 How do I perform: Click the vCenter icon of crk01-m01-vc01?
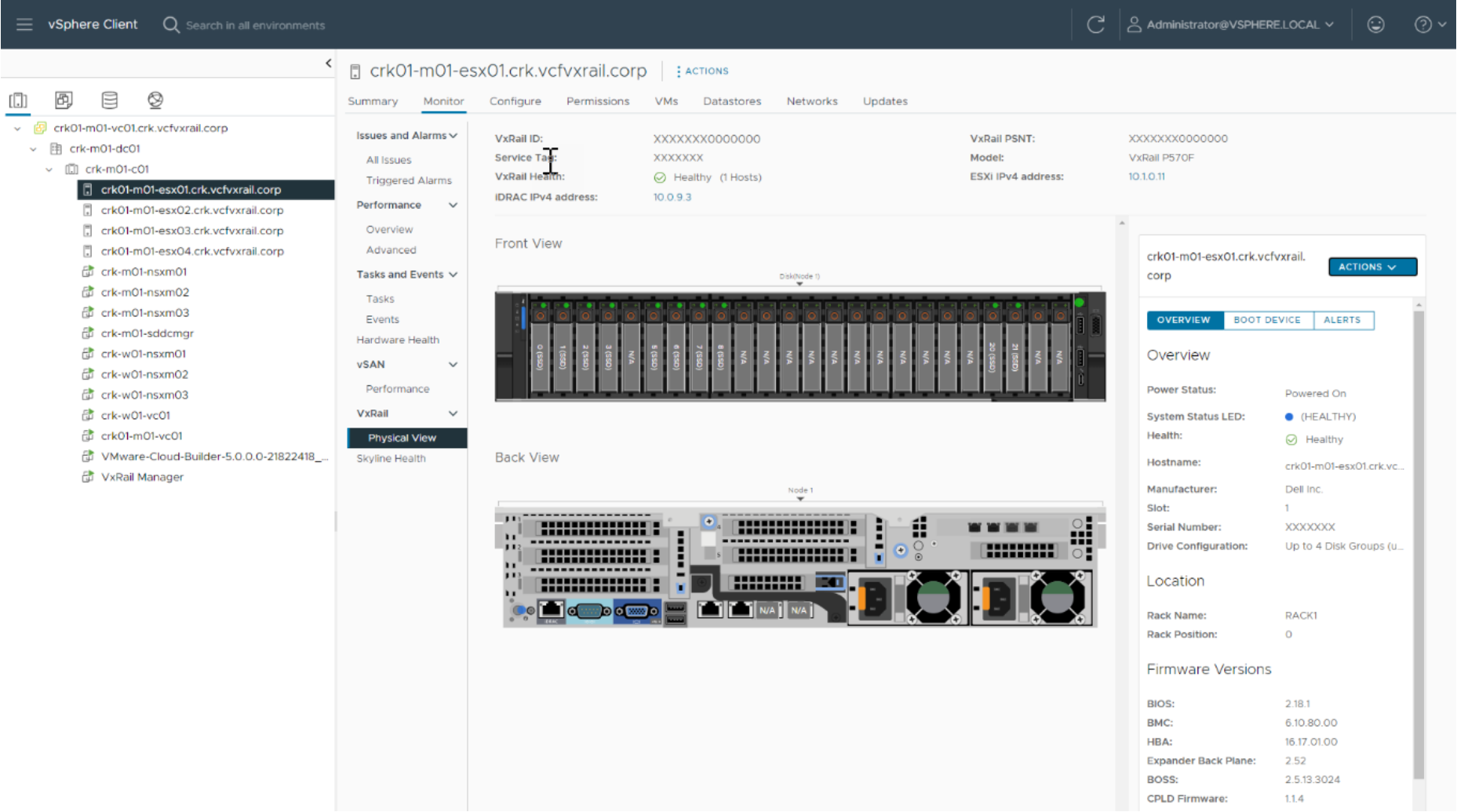point(40,128)
